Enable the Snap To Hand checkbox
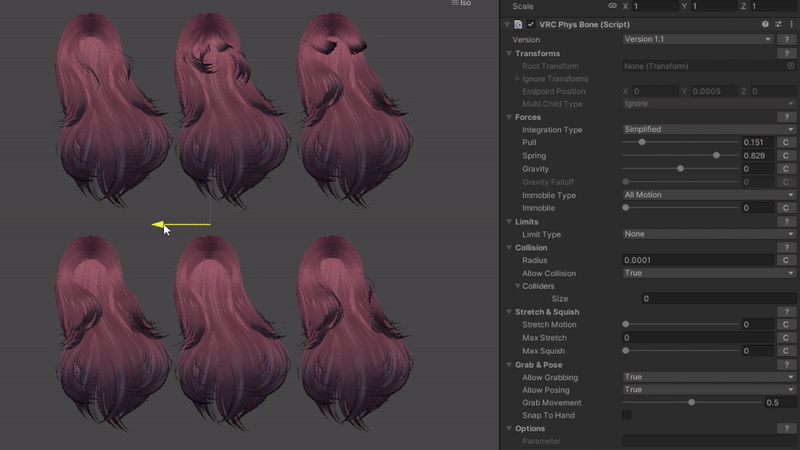Image resolution: width=800 pixels, height=450 pixels. pyautogui.click(x=627, y=415)
